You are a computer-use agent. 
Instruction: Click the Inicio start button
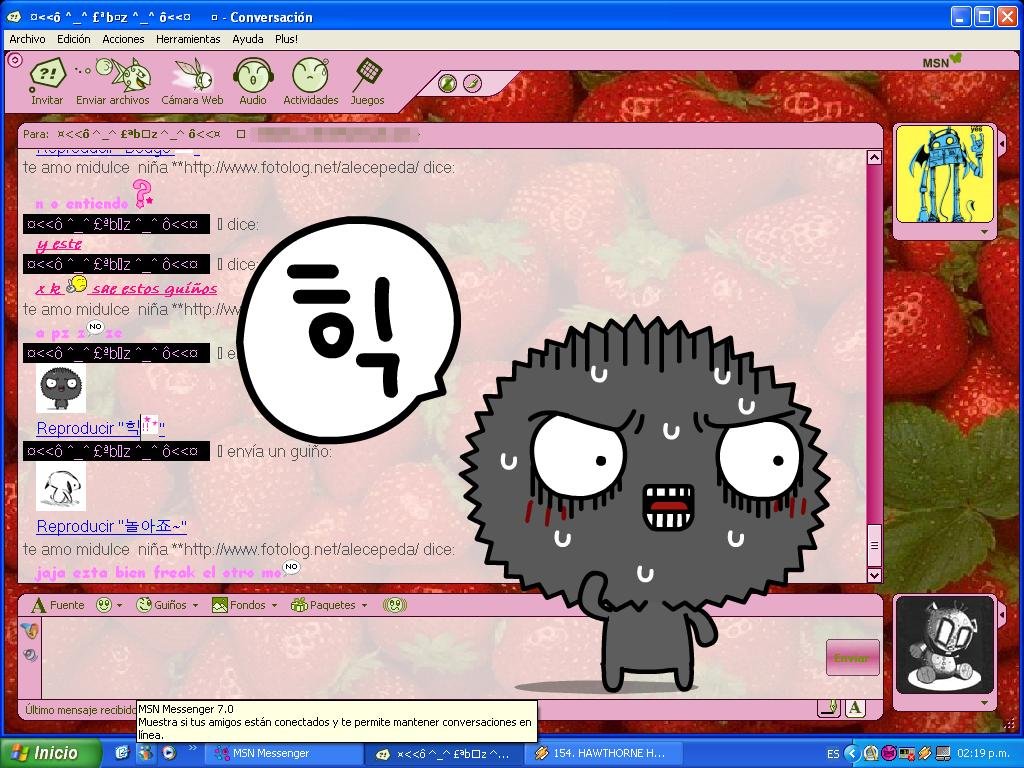point(50,753)
